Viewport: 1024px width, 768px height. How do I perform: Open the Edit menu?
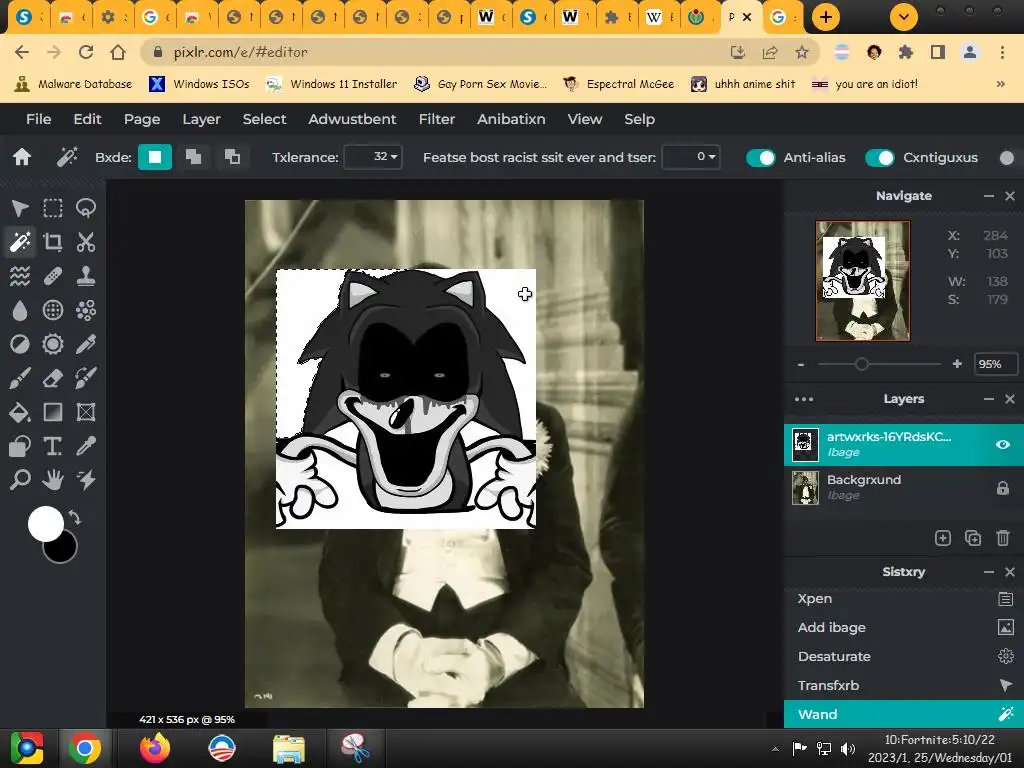(88, 119)
